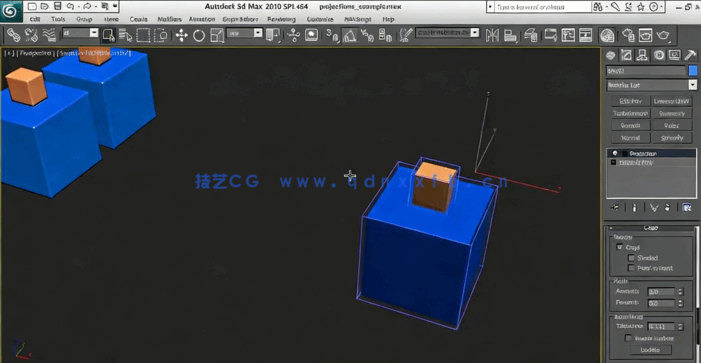Open the Tools menu

[58, 19]
